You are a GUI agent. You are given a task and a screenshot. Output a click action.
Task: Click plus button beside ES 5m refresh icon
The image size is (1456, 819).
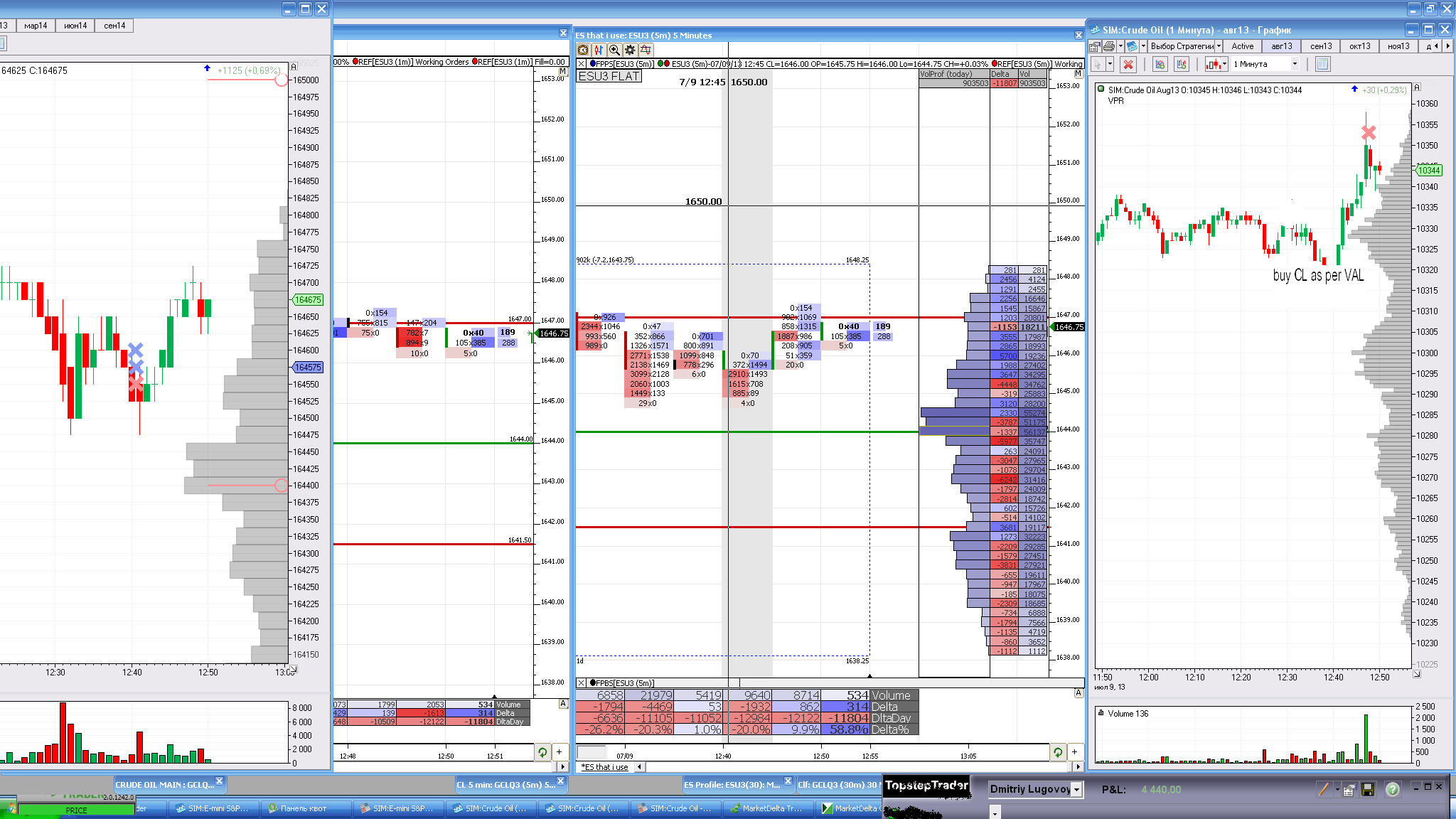(x=1075, y=751)
